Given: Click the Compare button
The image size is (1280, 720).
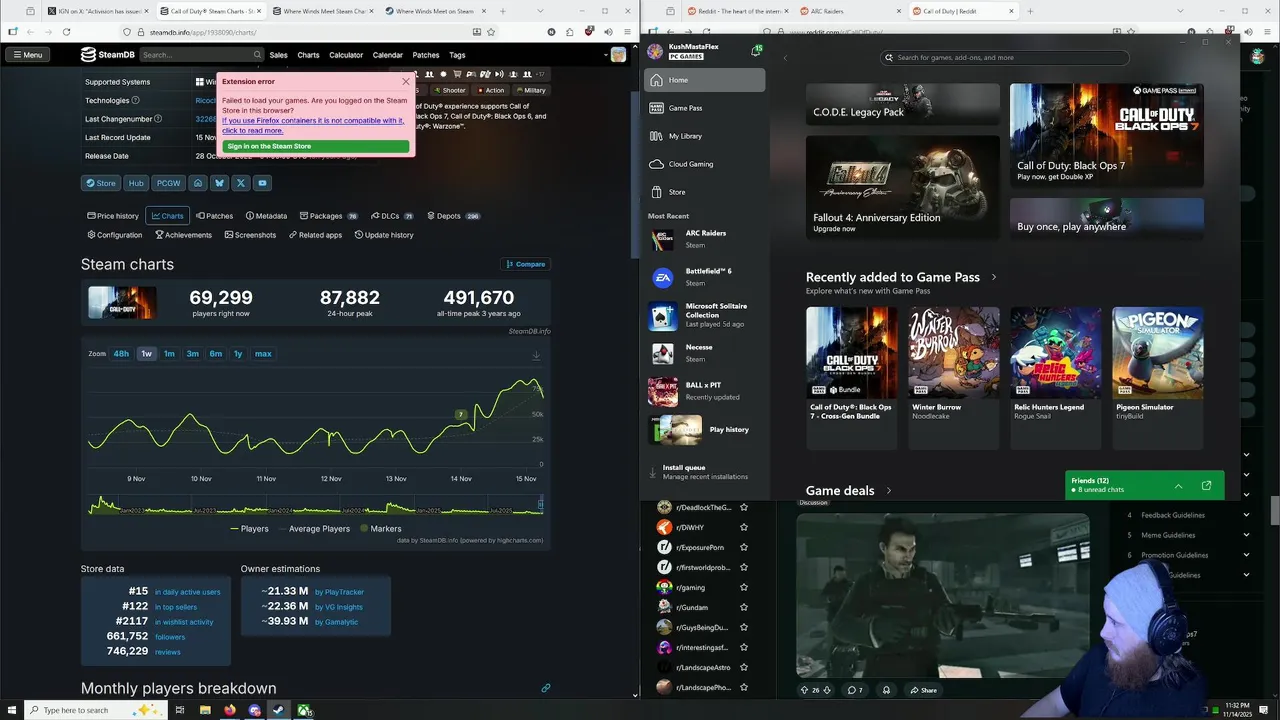Looking at the screenshot, I should click(x=526, y=264).
